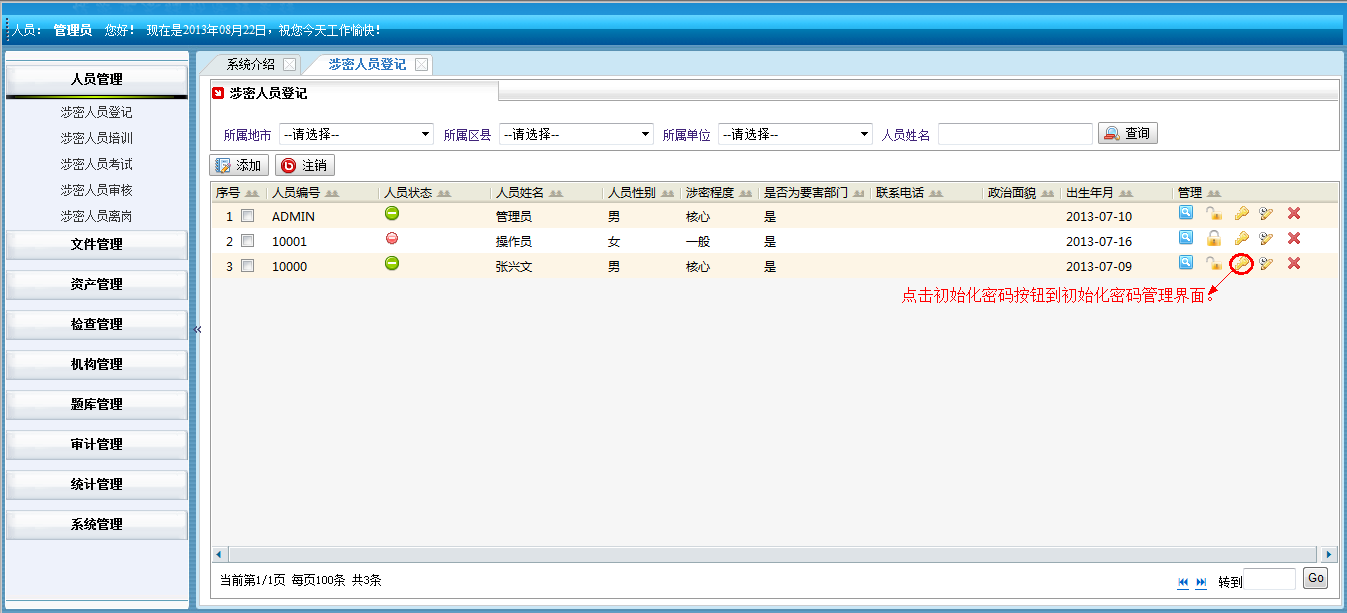This screenshot has height=613, width=1347.
Task: Select 涉密人员登记 tab
Action: (x=367, y=64)
